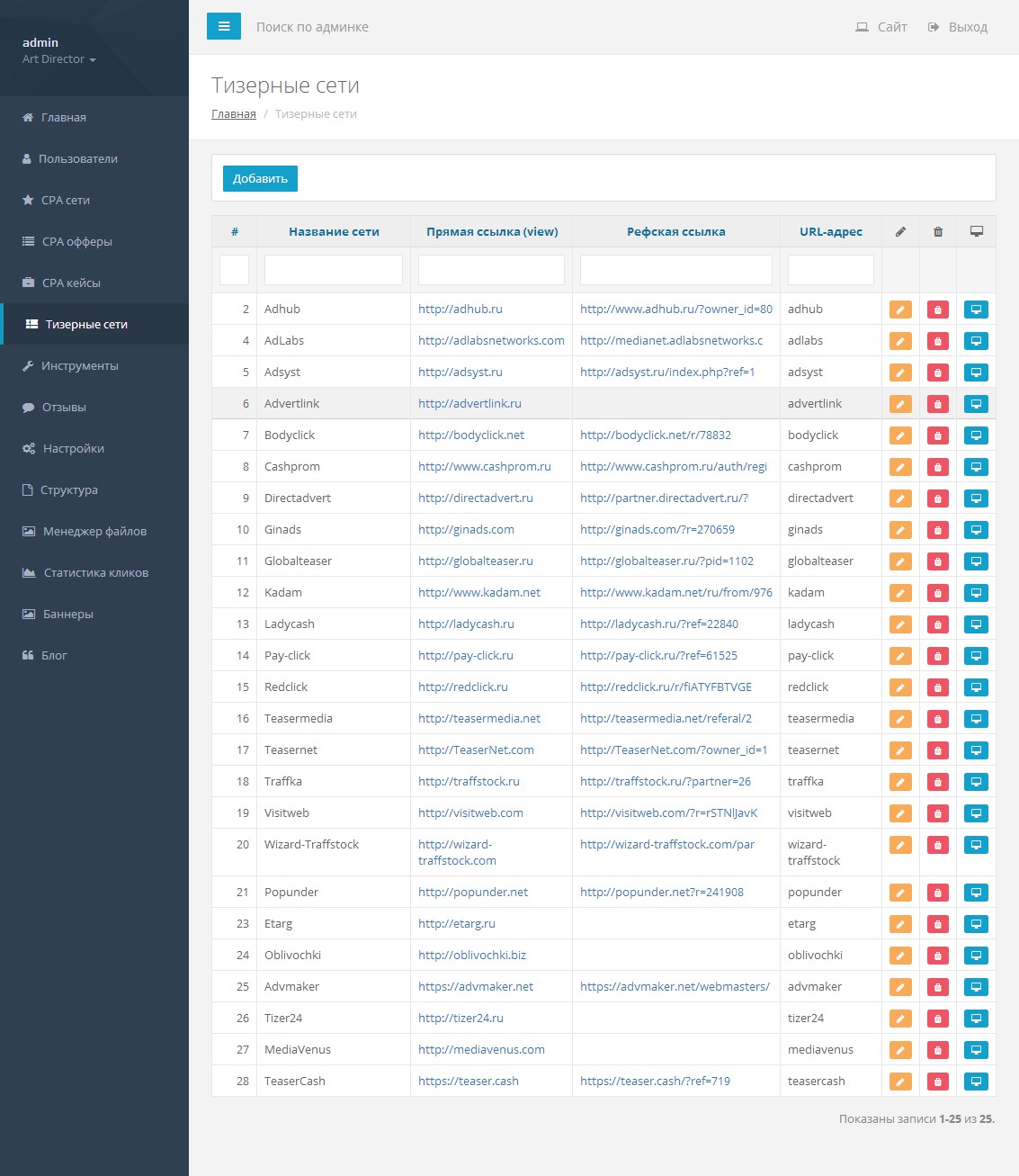The image size is (1019, 1176).
Task: Delete the Teasermedia network
Action: point(938,719)
